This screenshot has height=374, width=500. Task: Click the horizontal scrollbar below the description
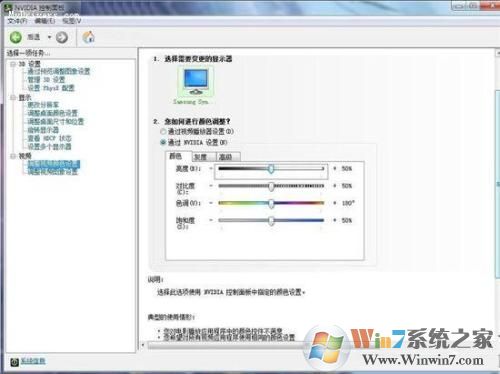(227, 346)
